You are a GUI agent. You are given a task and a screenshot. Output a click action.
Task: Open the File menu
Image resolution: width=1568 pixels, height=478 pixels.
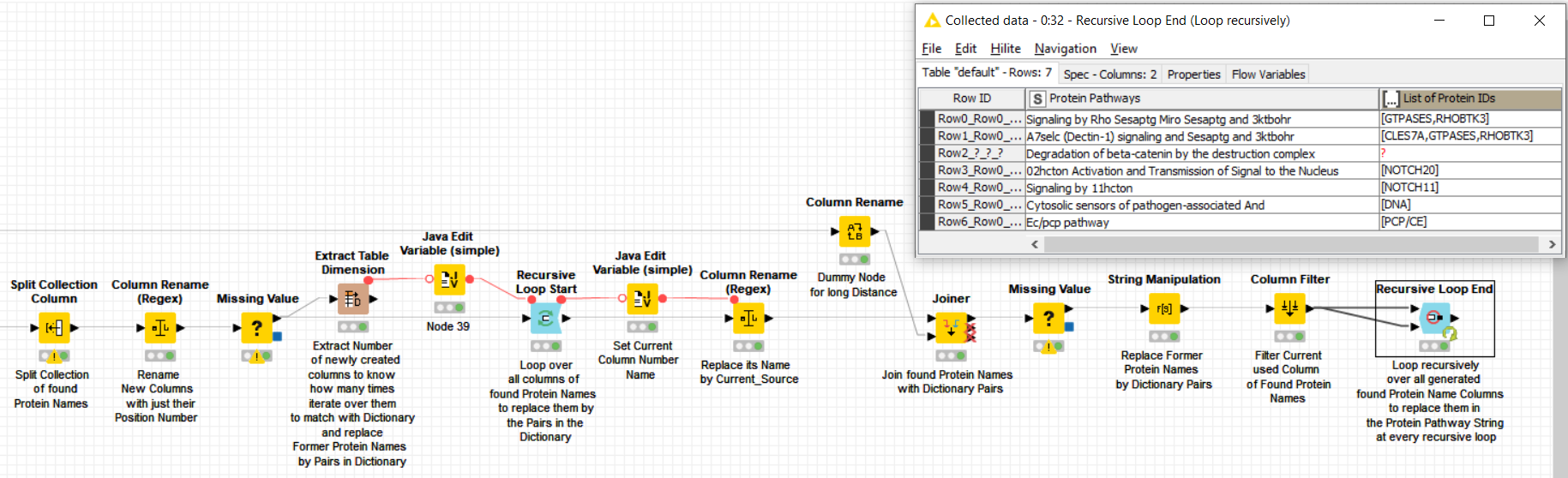point(931,49)
